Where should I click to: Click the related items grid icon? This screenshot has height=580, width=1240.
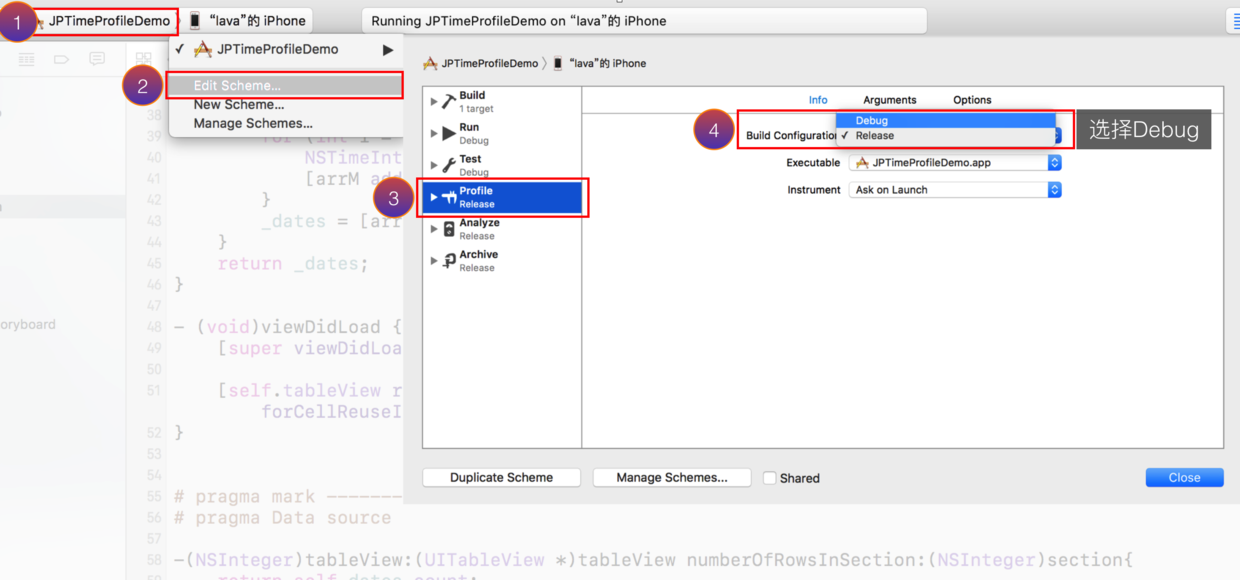click(144, 60)
